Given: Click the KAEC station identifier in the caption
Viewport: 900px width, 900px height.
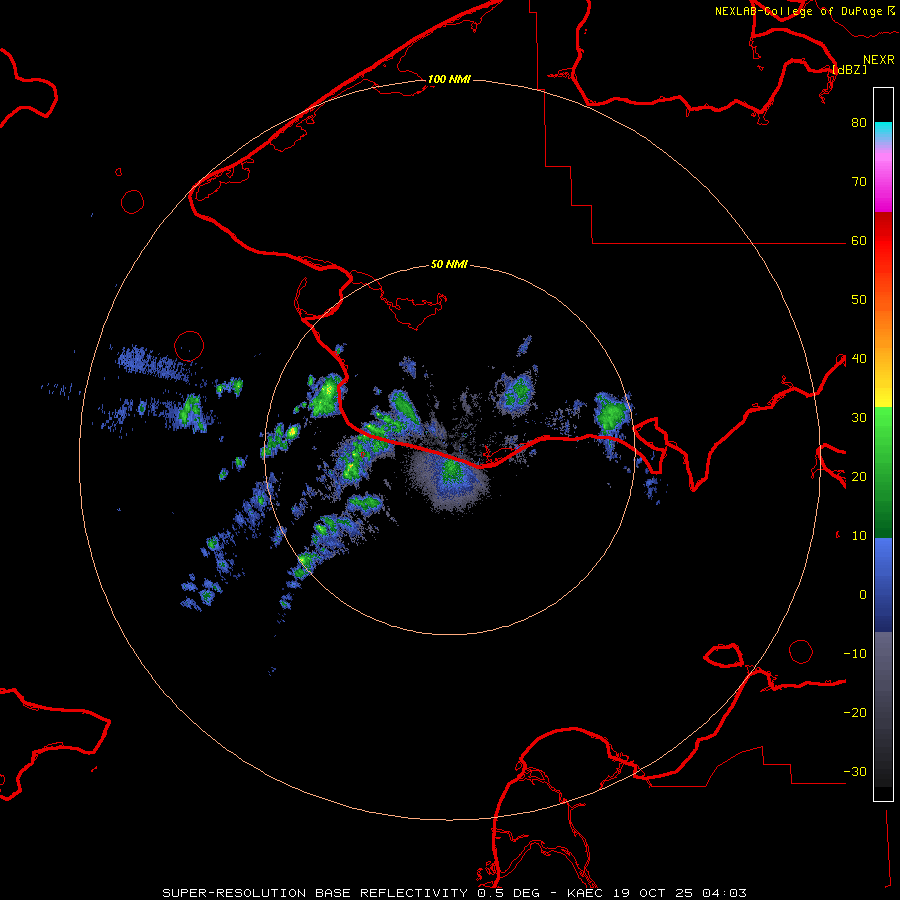Looking at the screenshot, I should [585, 893].
